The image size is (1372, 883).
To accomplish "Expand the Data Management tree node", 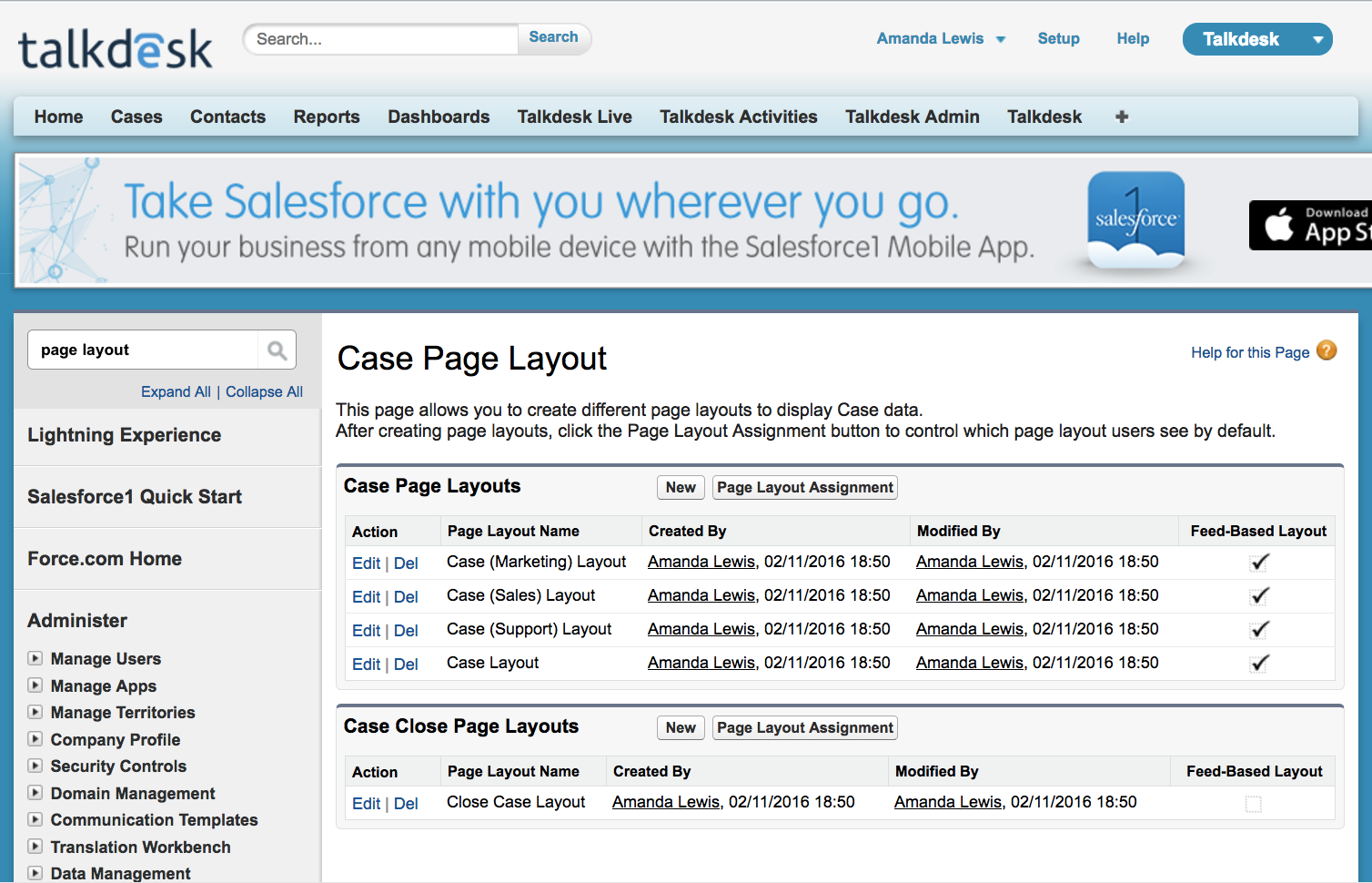I will 35,873.
